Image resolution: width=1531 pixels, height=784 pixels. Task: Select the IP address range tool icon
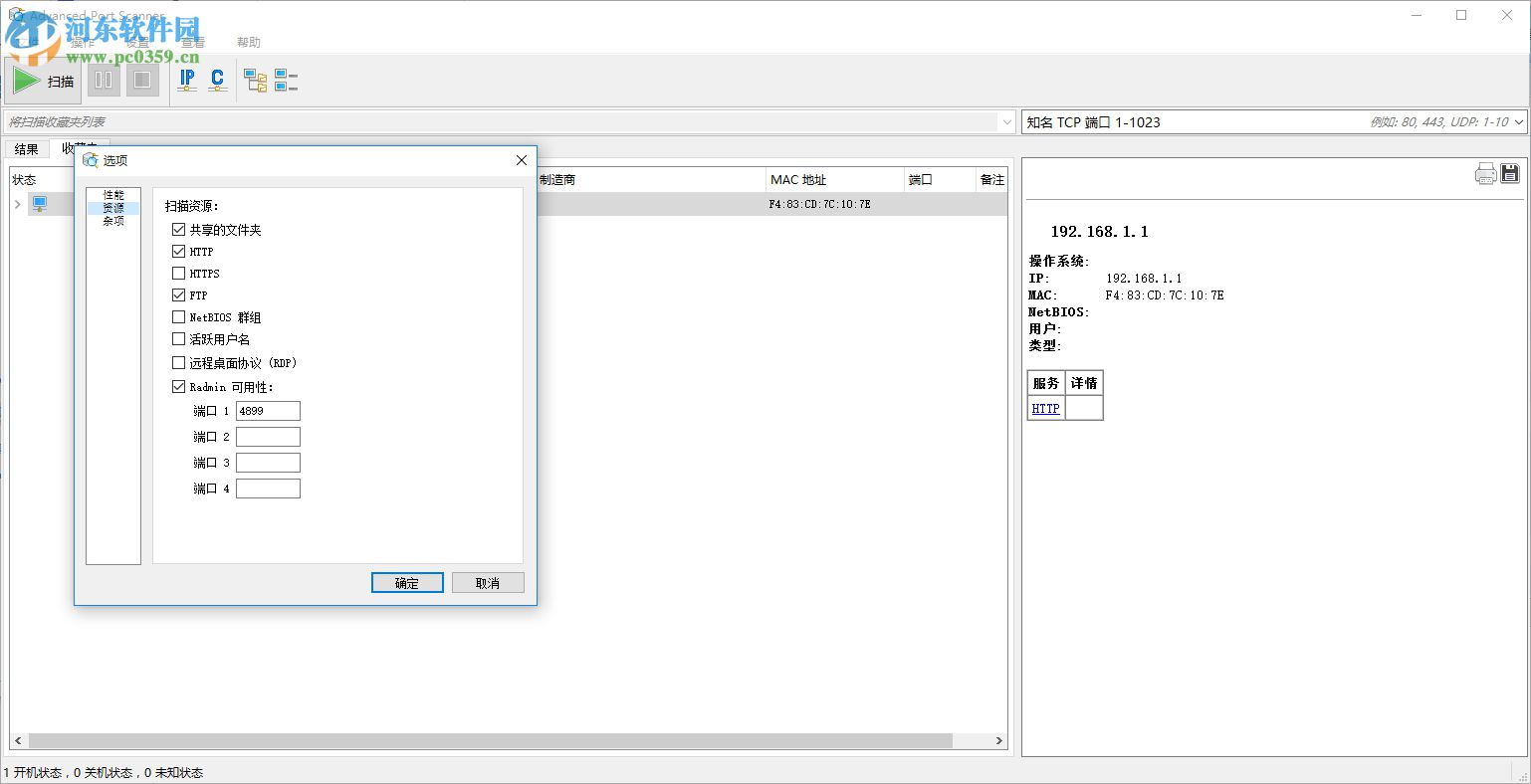186,80
